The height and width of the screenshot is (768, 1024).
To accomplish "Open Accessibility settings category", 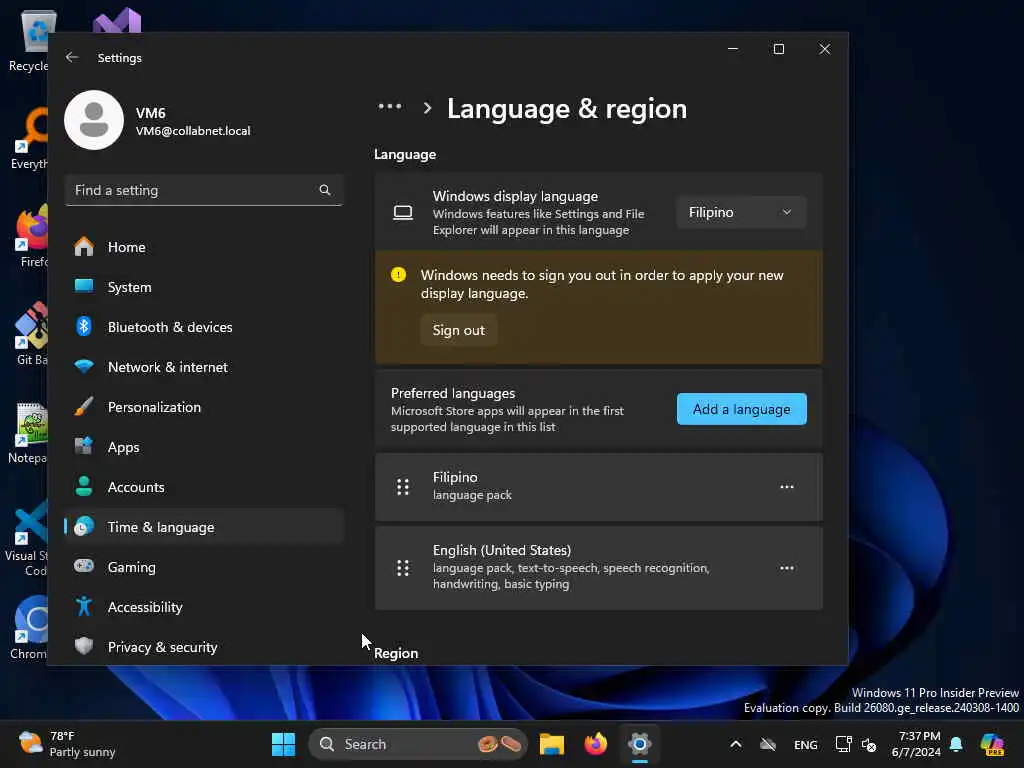I will click(x=204, y=607).
